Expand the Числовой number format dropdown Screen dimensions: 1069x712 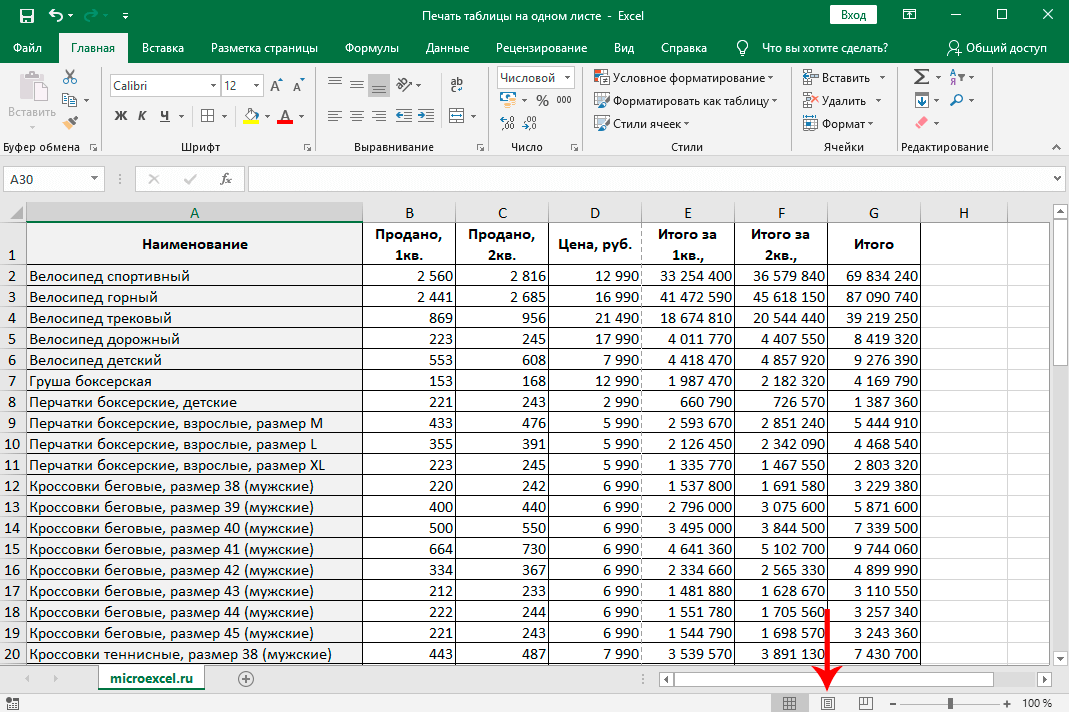tap(568, 77)
